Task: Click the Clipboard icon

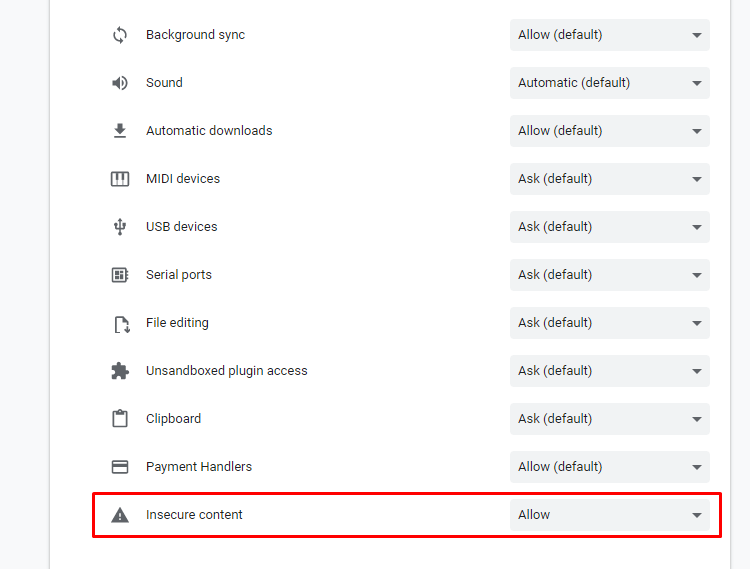Action: 120,419
